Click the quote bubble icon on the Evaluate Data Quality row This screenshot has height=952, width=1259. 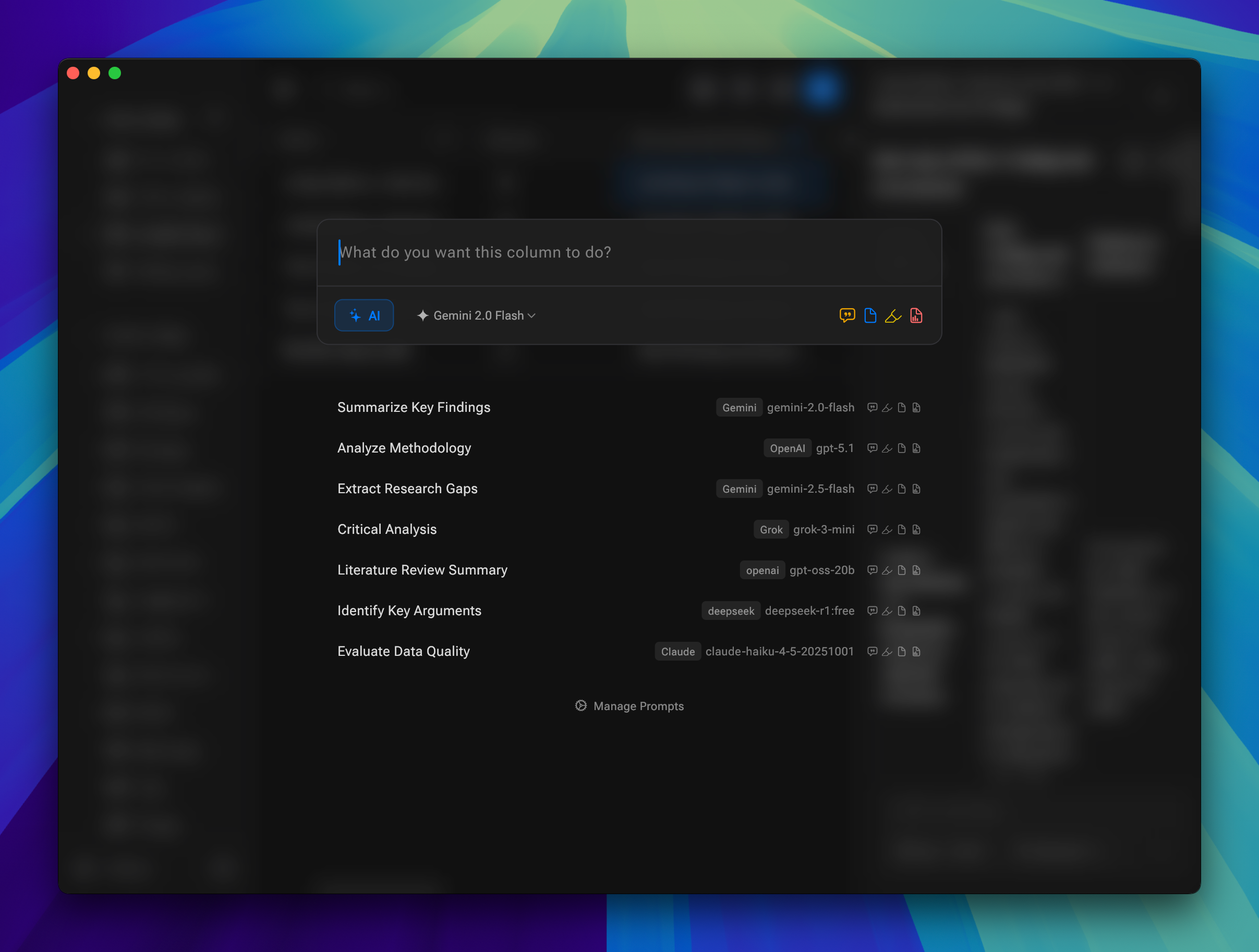click(x=872, y=652)
